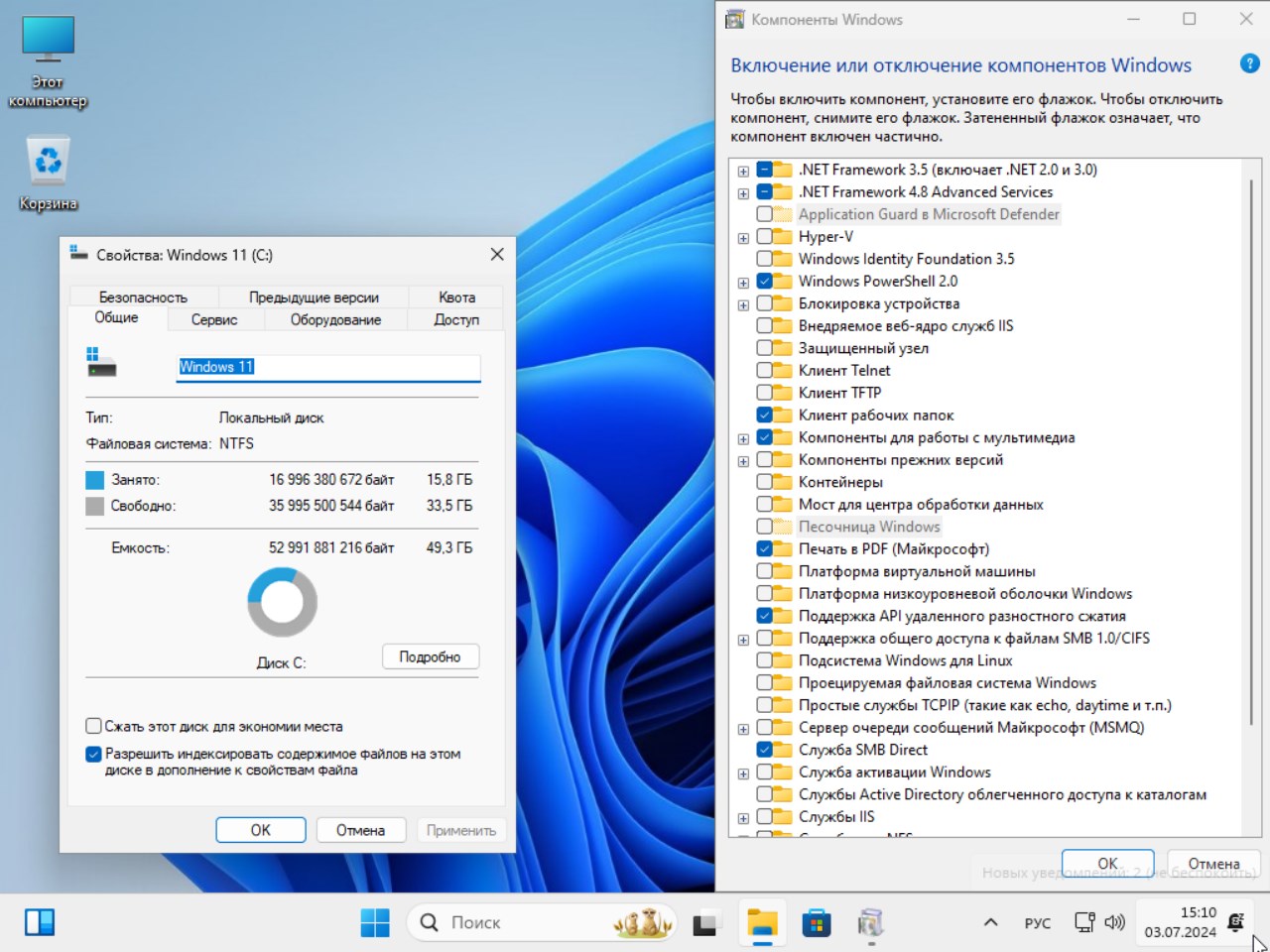1270x952 pixels.
Task: Check the compress this drive option
Action: [x=93, y=726]
